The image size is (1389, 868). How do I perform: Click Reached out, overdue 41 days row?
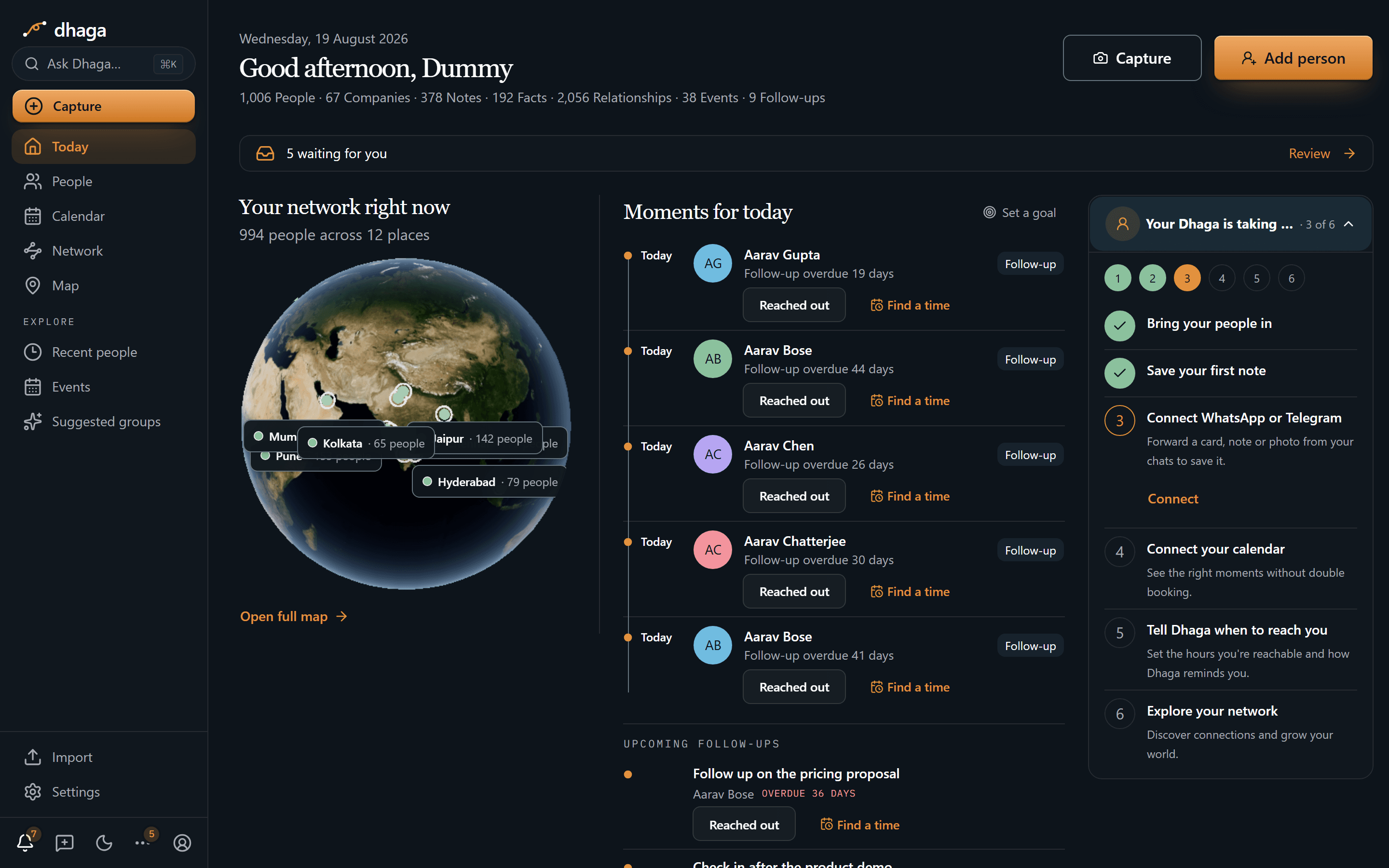click(794, 687)
